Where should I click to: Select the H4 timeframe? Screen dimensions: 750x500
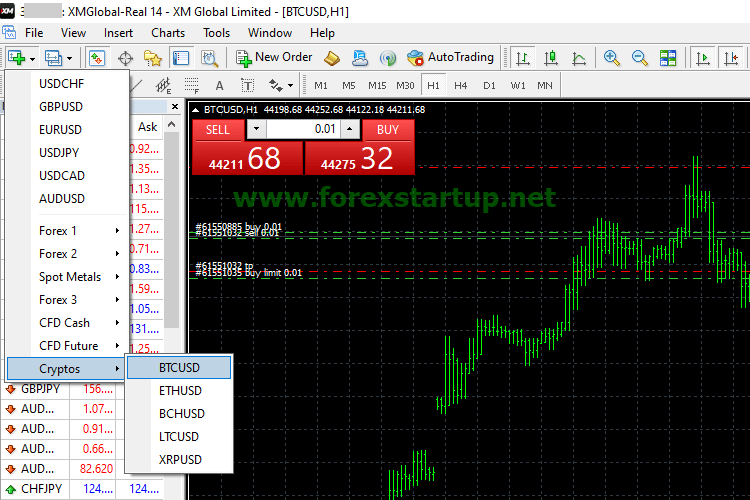click(x=461, y=86)
